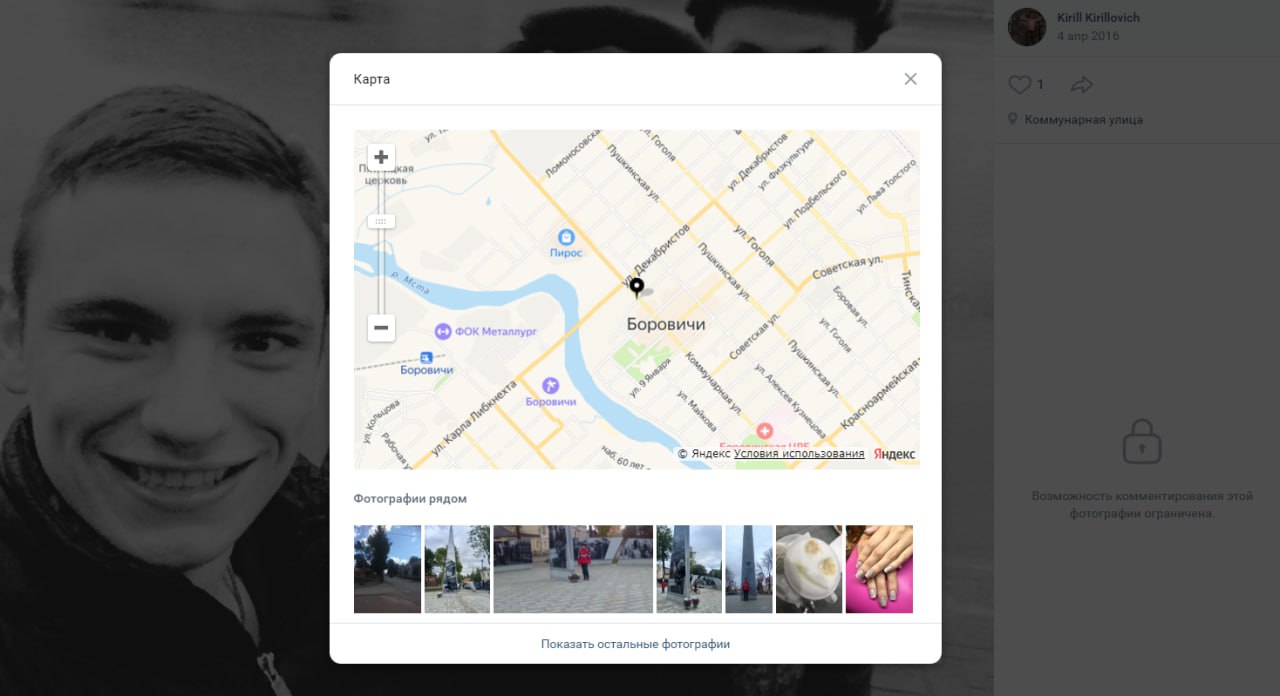
Task: Click the hospital cross icon on map
Action: pos(765,430)
